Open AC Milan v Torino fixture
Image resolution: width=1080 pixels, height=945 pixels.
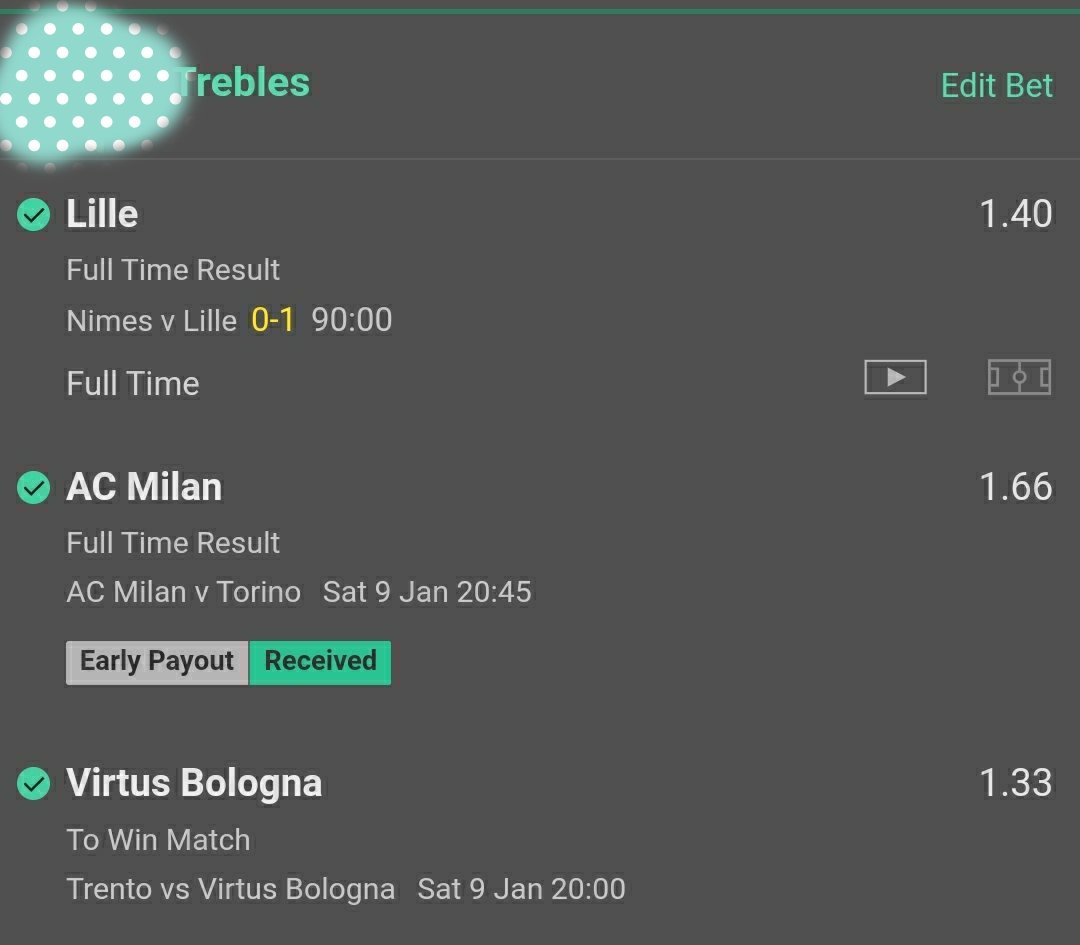point(183,592)
